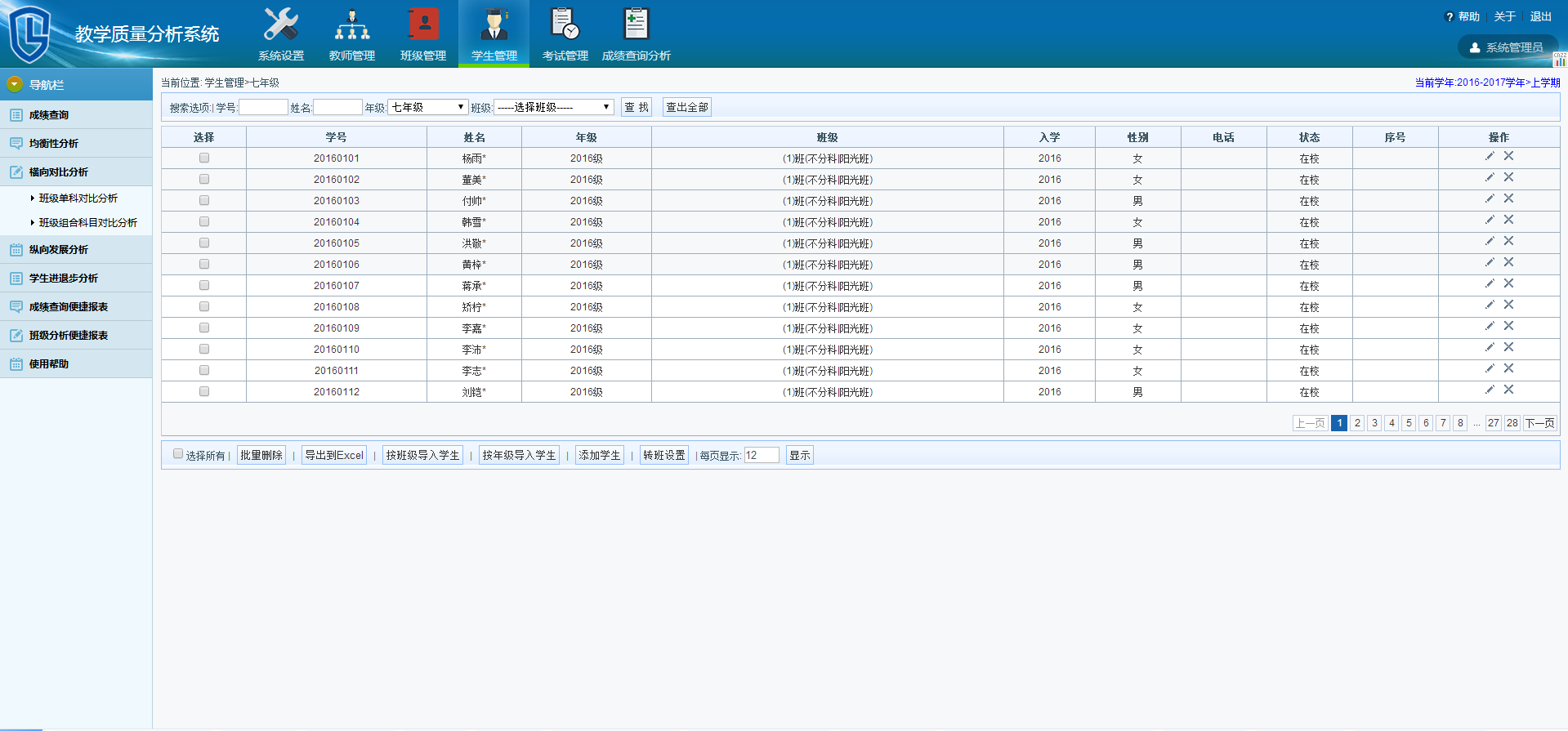The height and width of the screenshot is (731, 1568).
Task: Edit student 20160112 pencil icon
Action: click(x=1490, y=390)
